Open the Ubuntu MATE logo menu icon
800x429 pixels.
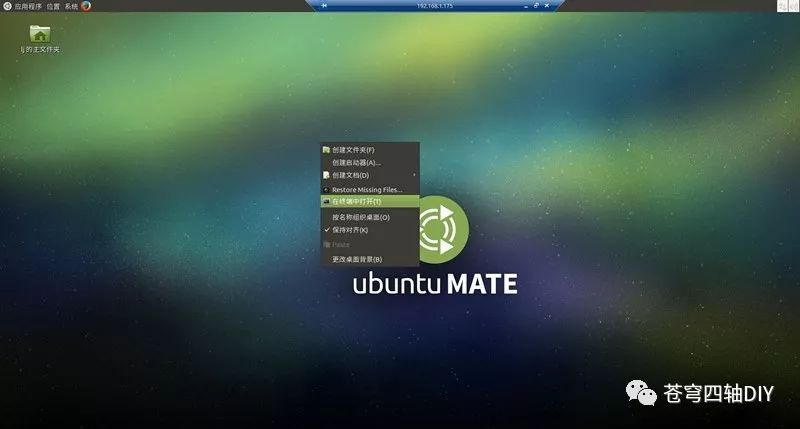click(7, 6)
